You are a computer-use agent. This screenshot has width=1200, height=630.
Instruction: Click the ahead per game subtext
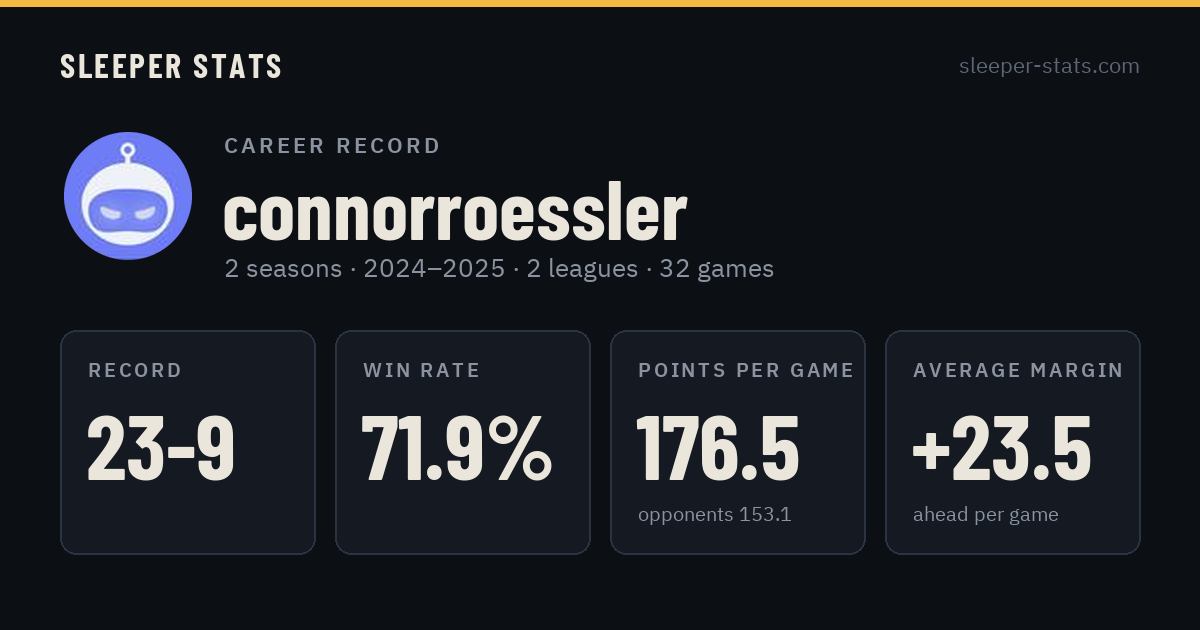point(986,515)
